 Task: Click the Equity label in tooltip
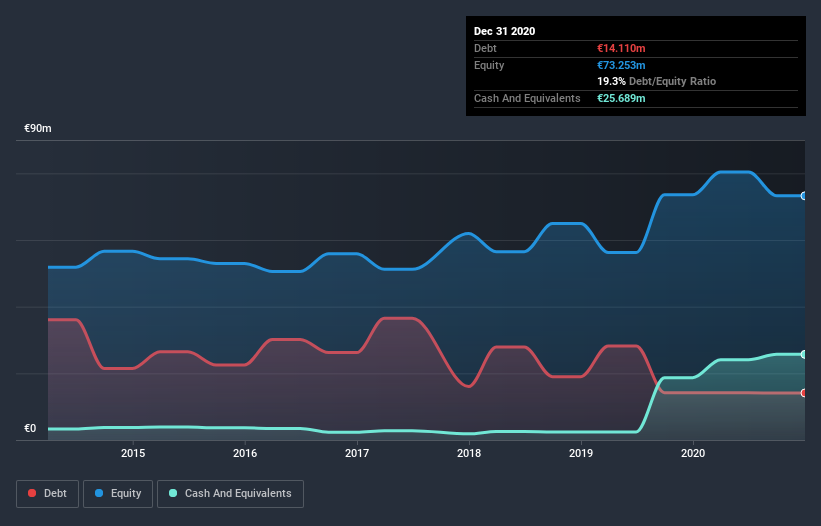489,65
